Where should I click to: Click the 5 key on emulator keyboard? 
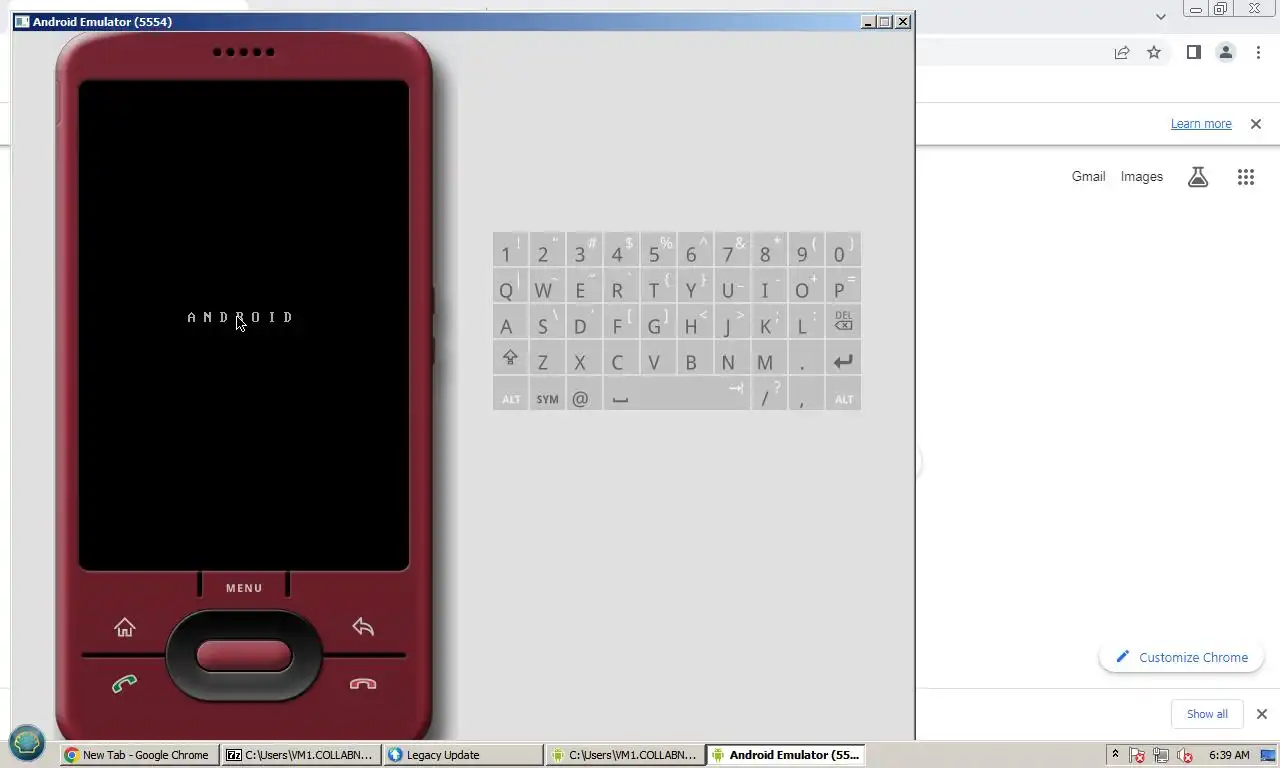(658, 250)
